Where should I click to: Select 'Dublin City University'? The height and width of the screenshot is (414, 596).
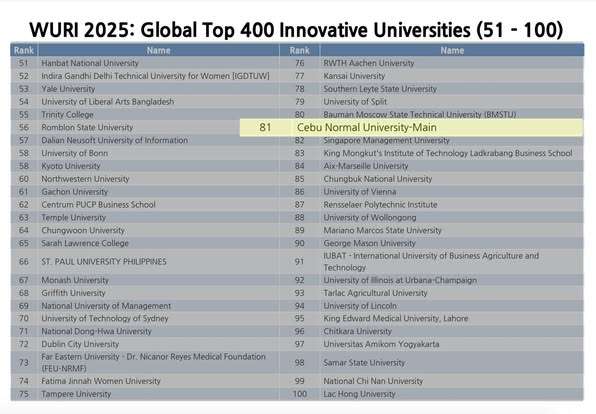(x=80, y=344)
